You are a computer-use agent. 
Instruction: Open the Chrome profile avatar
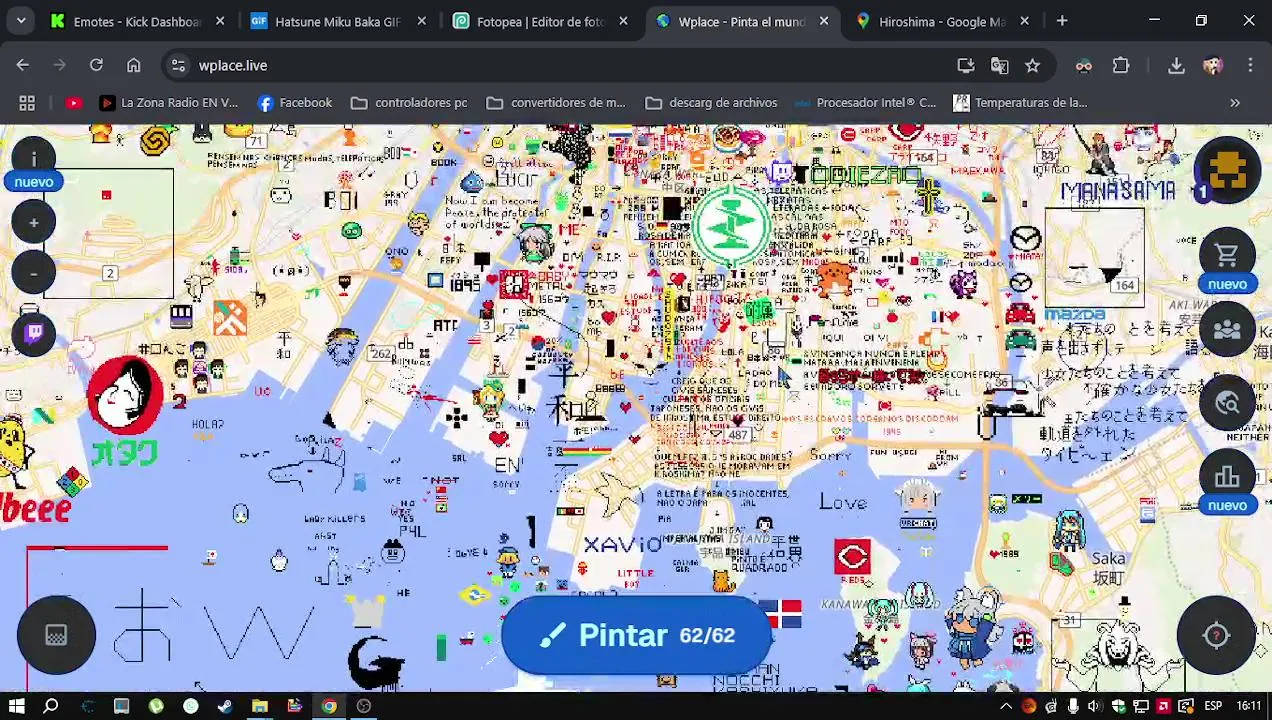[1213, 65]
